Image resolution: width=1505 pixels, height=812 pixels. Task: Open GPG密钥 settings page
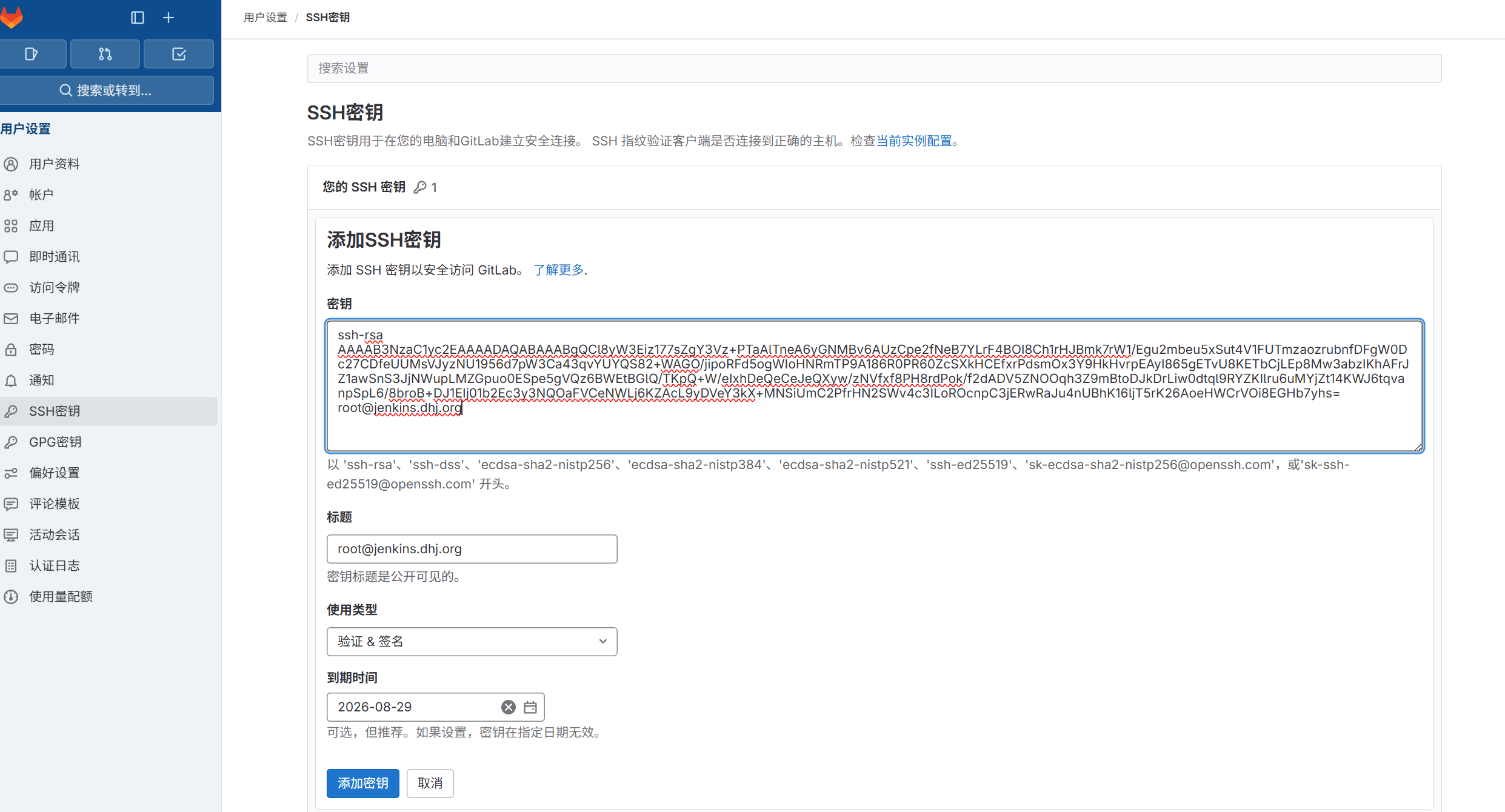click(x=108, y=442)
